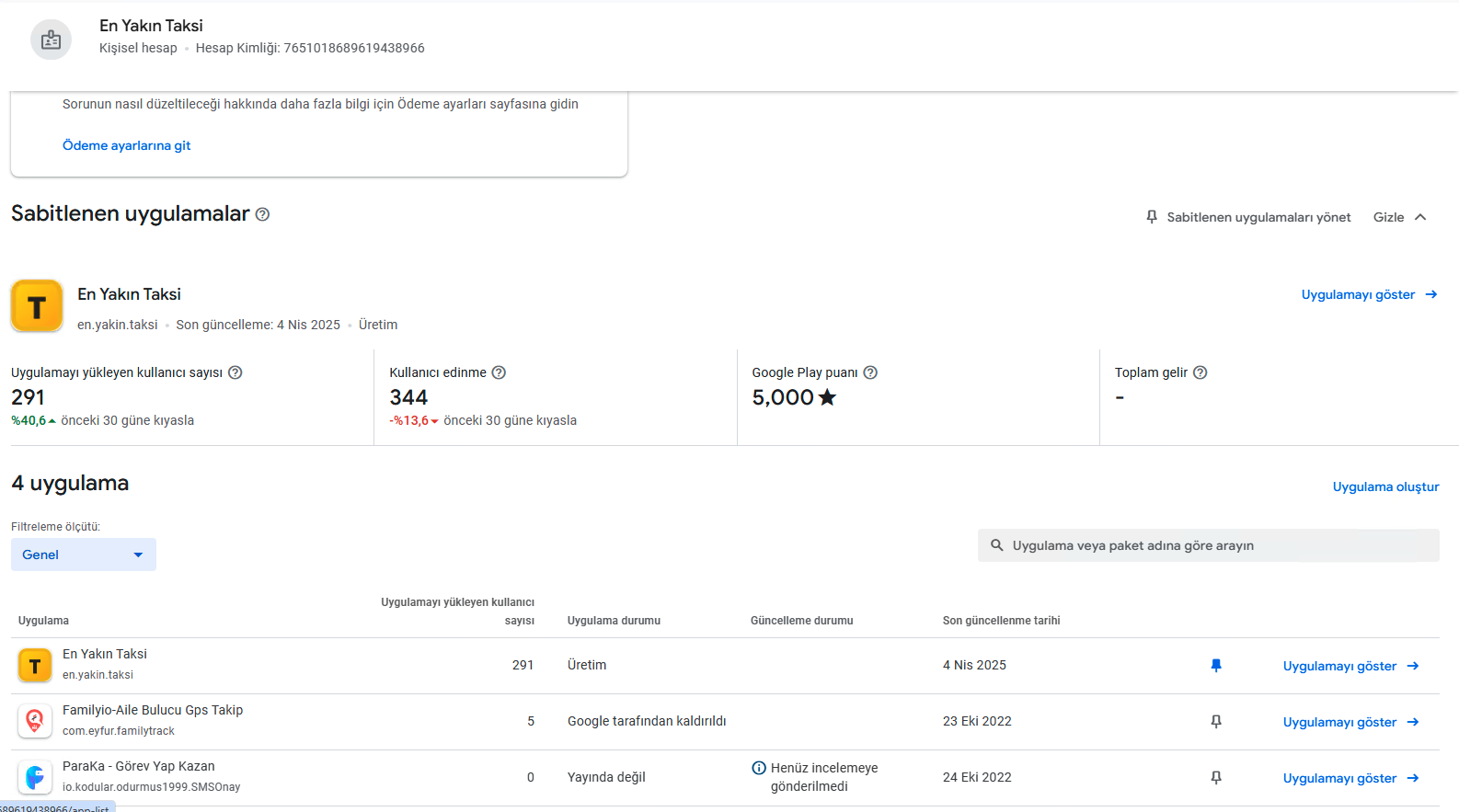Click En Yakın Taksi icon in app table
The height and width of the screenshot is (812, 1459).
tap(35, 665)
